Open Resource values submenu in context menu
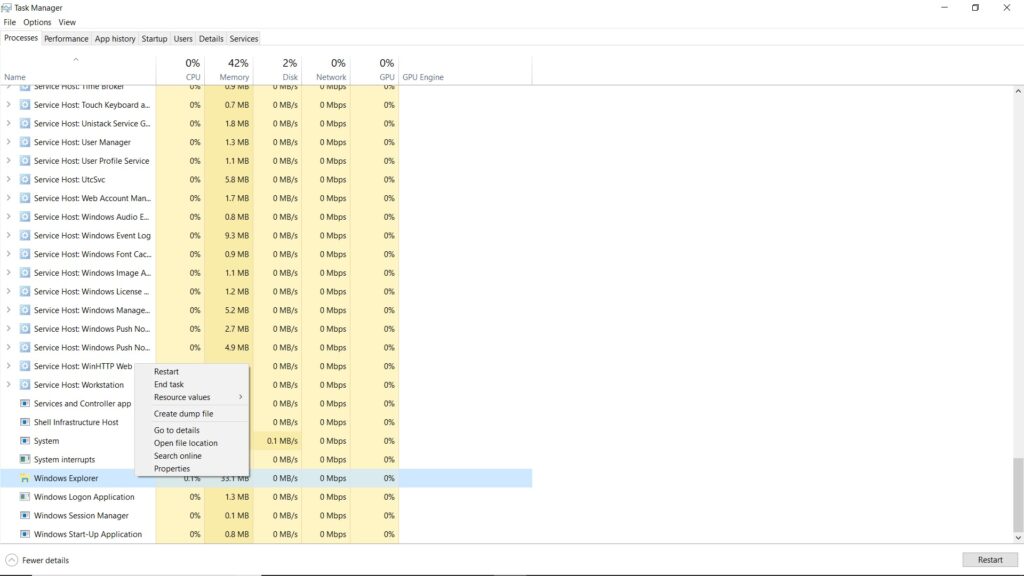1024x576 pixels. tap(192, 397)
